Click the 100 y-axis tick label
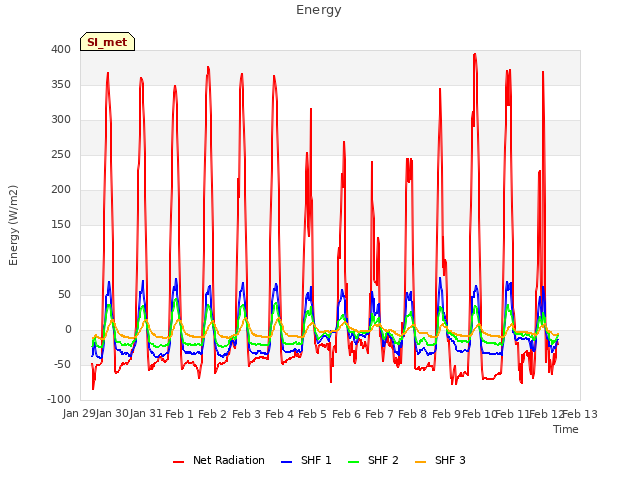Screen dimensions: 640x480 (61, 260)
